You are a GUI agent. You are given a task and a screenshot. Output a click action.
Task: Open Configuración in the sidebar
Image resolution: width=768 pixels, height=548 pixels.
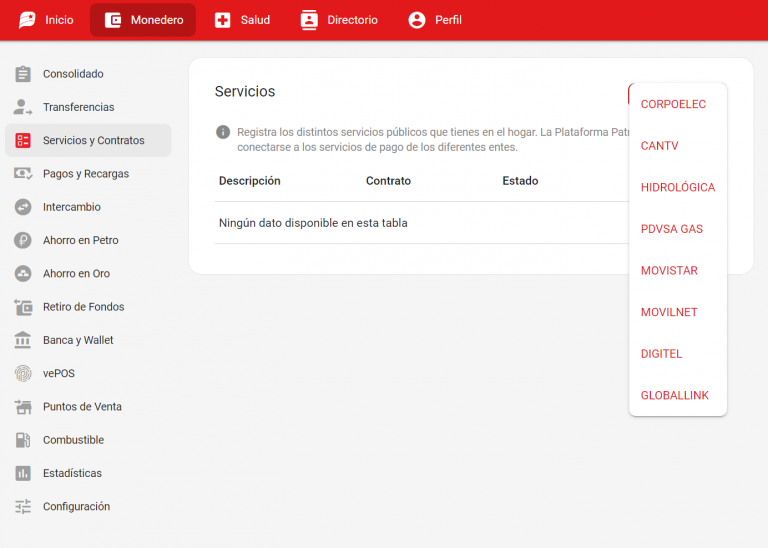88,507
